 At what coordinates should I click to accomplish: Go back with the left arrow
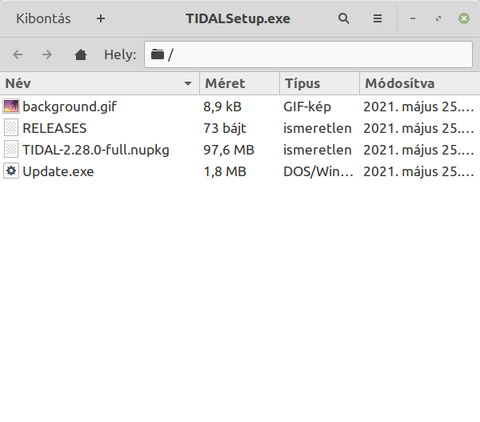(18, 54)
